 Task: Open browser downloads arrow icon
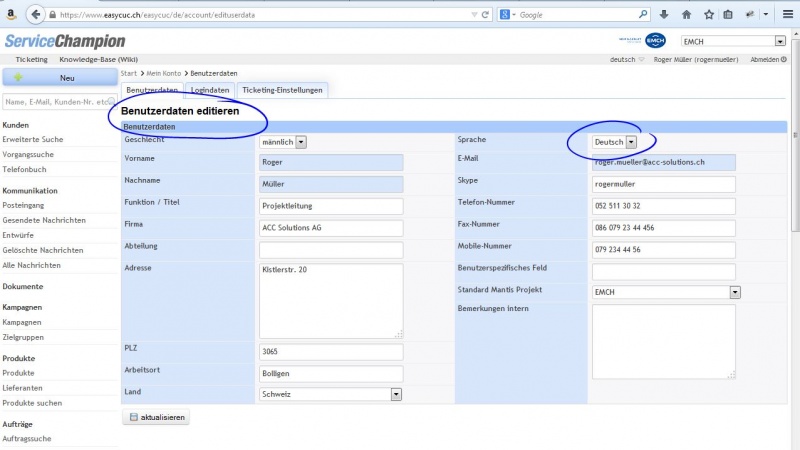click(664, 15)
